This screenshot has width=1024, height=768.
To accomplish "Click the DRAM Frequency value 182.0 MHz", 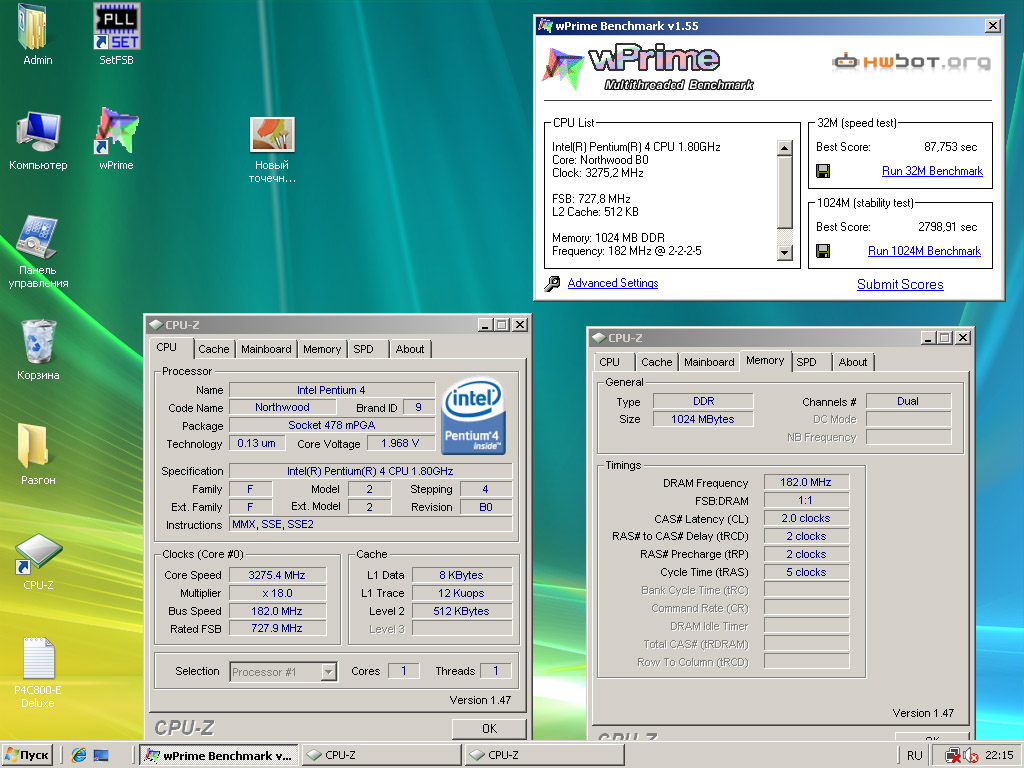I will [806, 482].
